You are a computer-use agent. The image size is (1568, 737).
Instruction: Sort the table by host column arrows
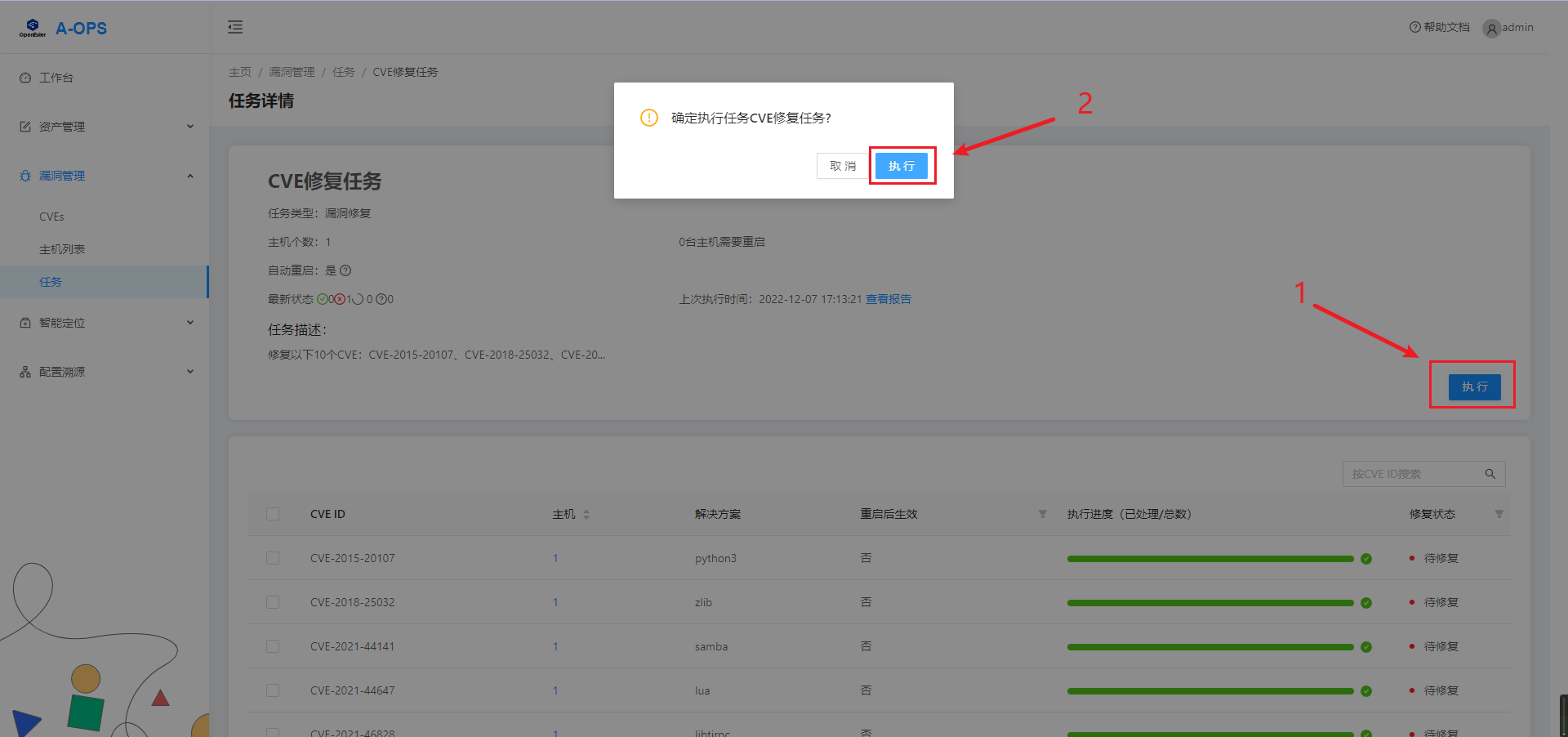586,514
